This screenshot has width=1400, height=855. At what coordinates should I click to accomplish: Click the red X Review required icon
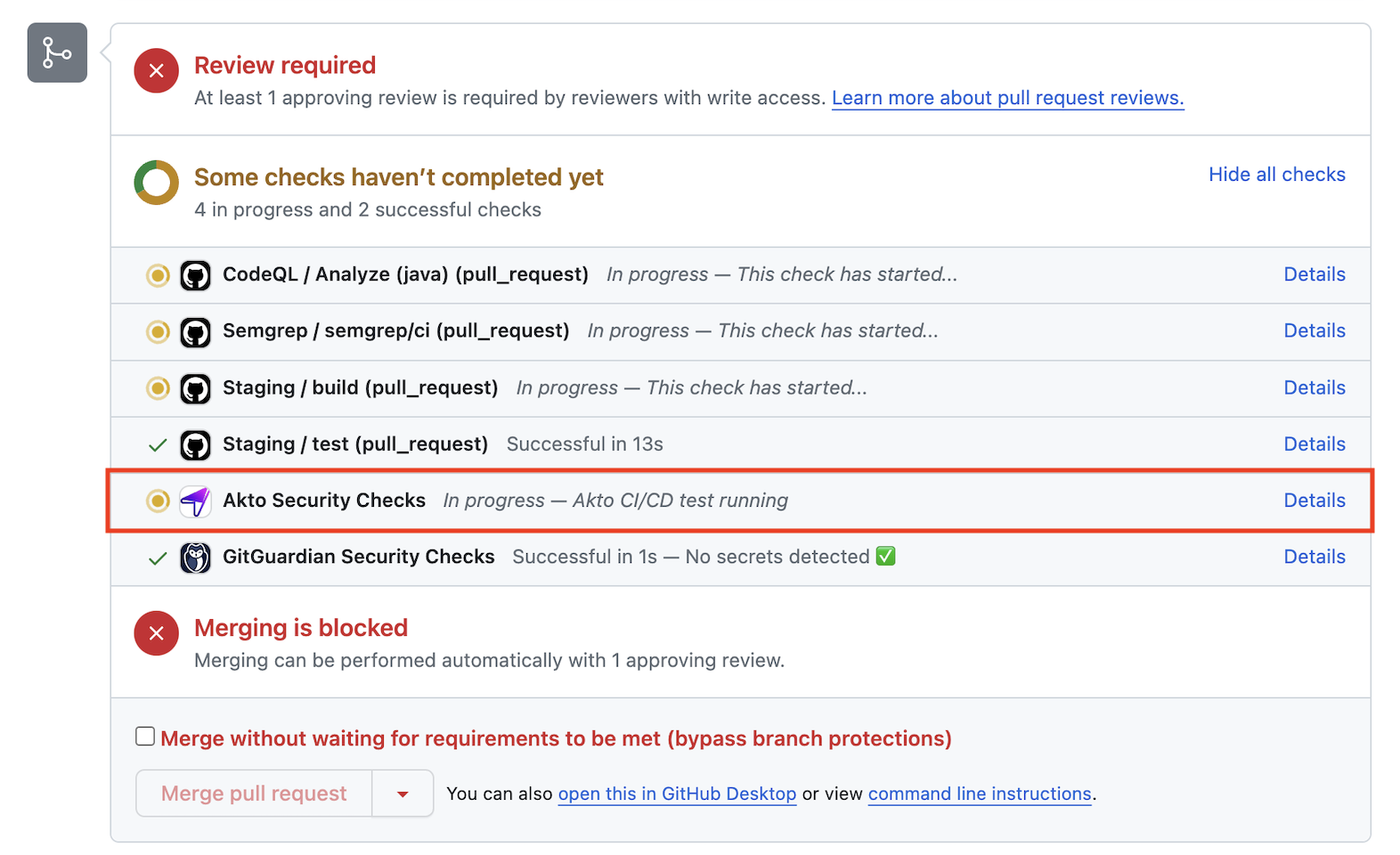157,70
